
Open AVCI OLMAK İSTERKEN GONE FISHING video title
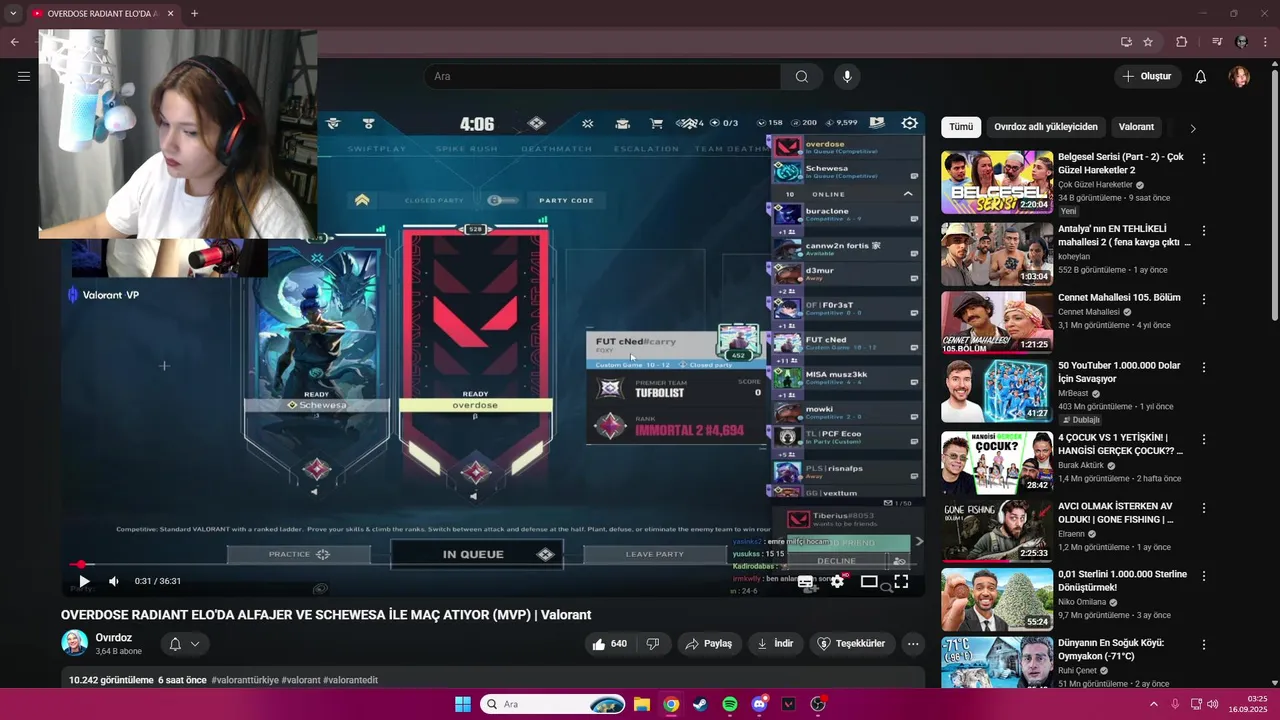(x=1116, y=513)
